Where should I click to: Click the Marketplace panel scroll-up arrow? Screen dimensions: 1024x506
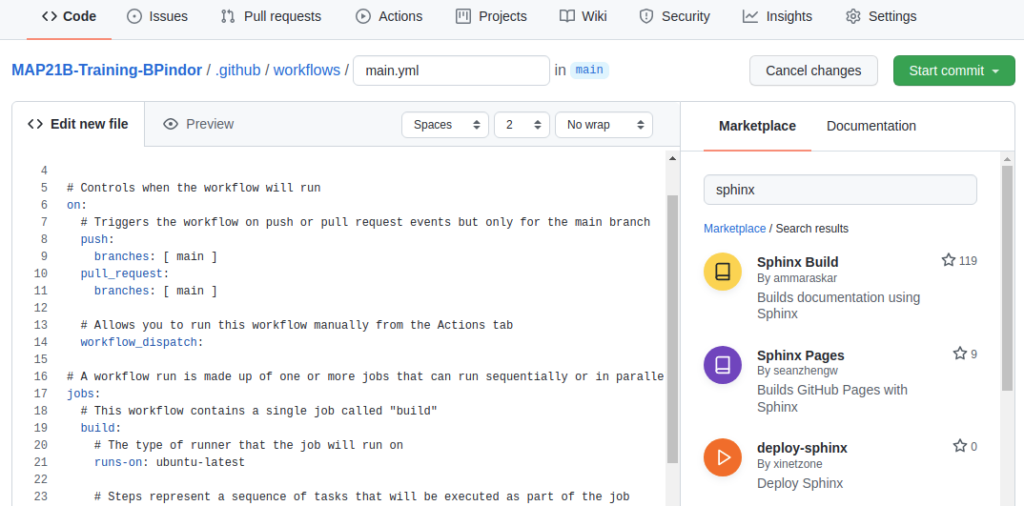click(1008, 159)
